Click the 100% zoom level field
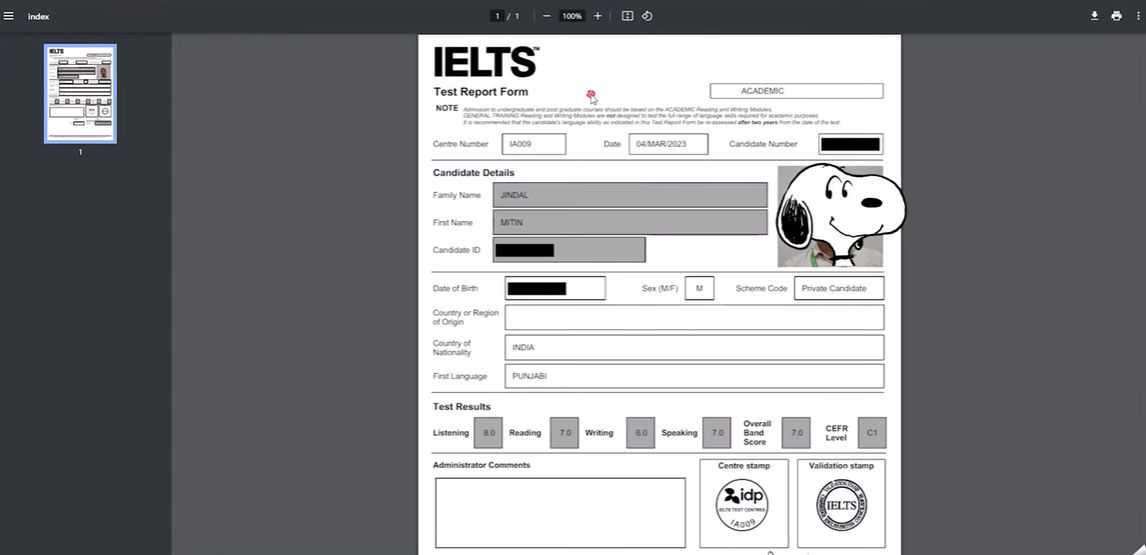 (572, 16)
